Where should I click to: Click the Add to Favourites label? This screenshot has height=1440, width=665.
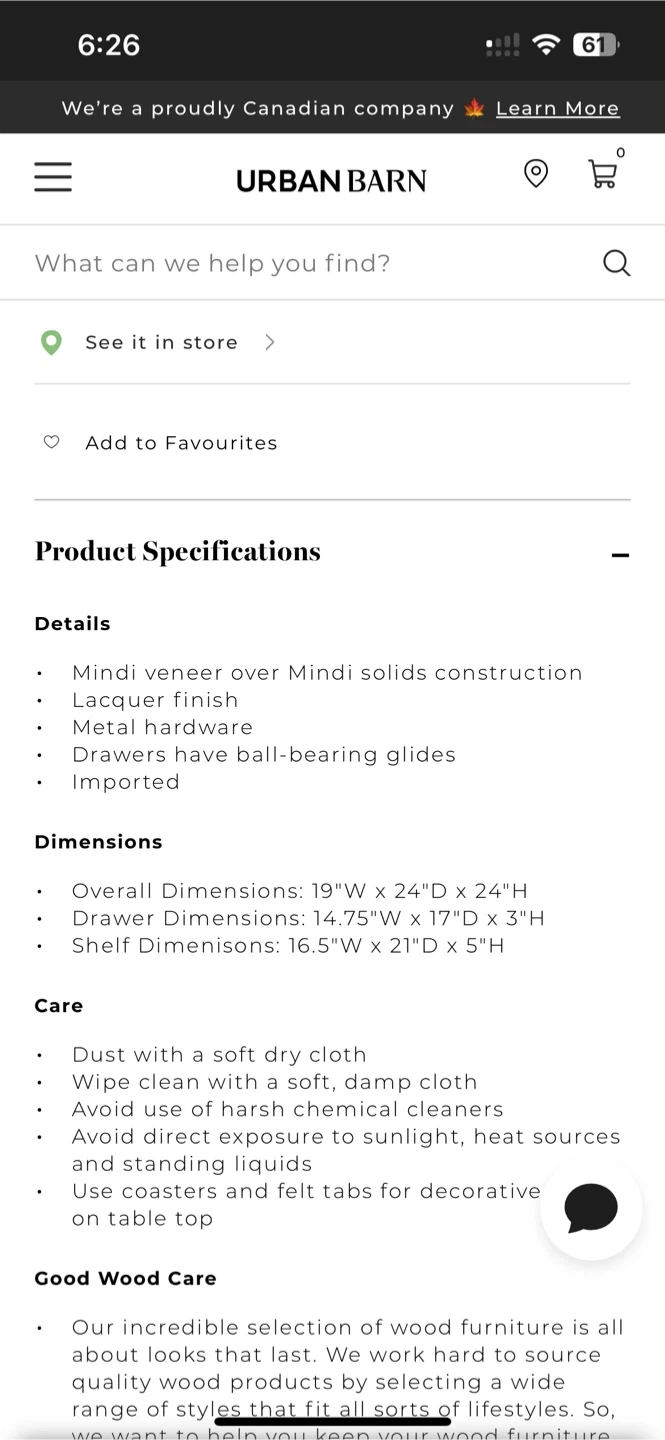(181, 443)
